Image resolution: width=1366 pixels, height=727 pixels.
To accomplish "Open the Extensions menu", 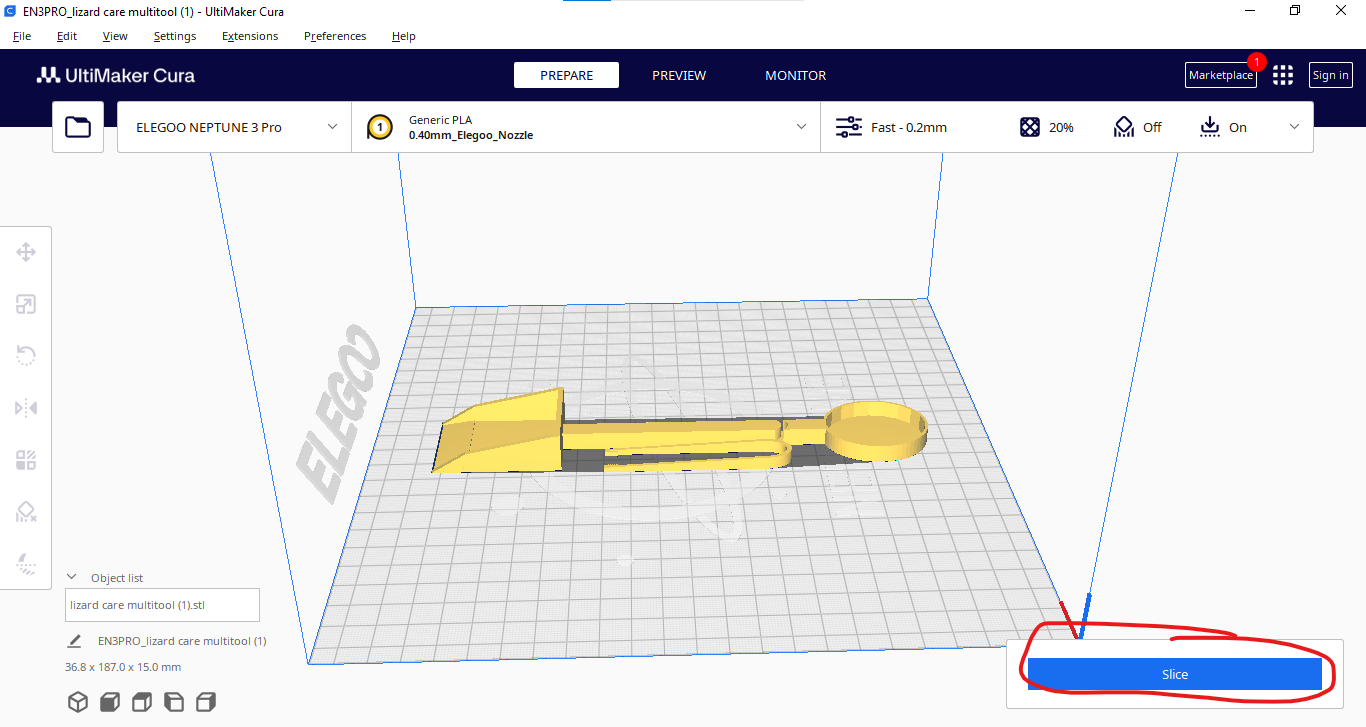I will coord(250,36).
